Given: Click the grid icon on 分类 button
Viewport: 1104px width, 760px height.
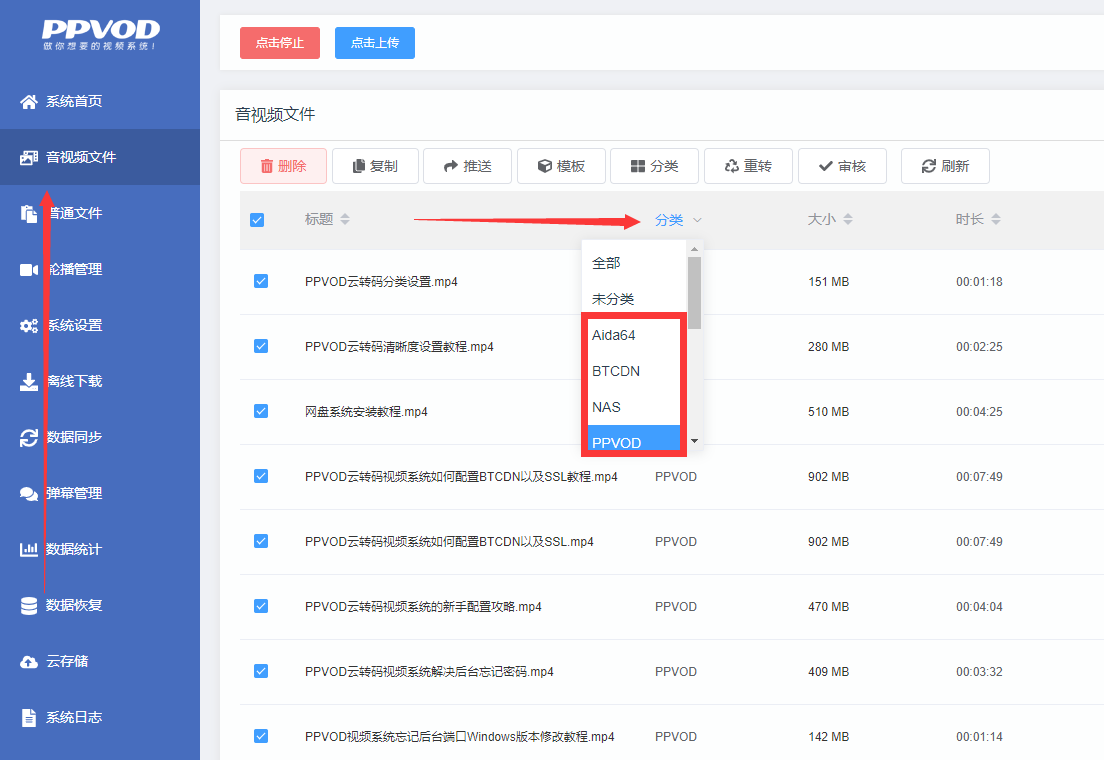Looking at the screenshot, I should tap(638, 166).
